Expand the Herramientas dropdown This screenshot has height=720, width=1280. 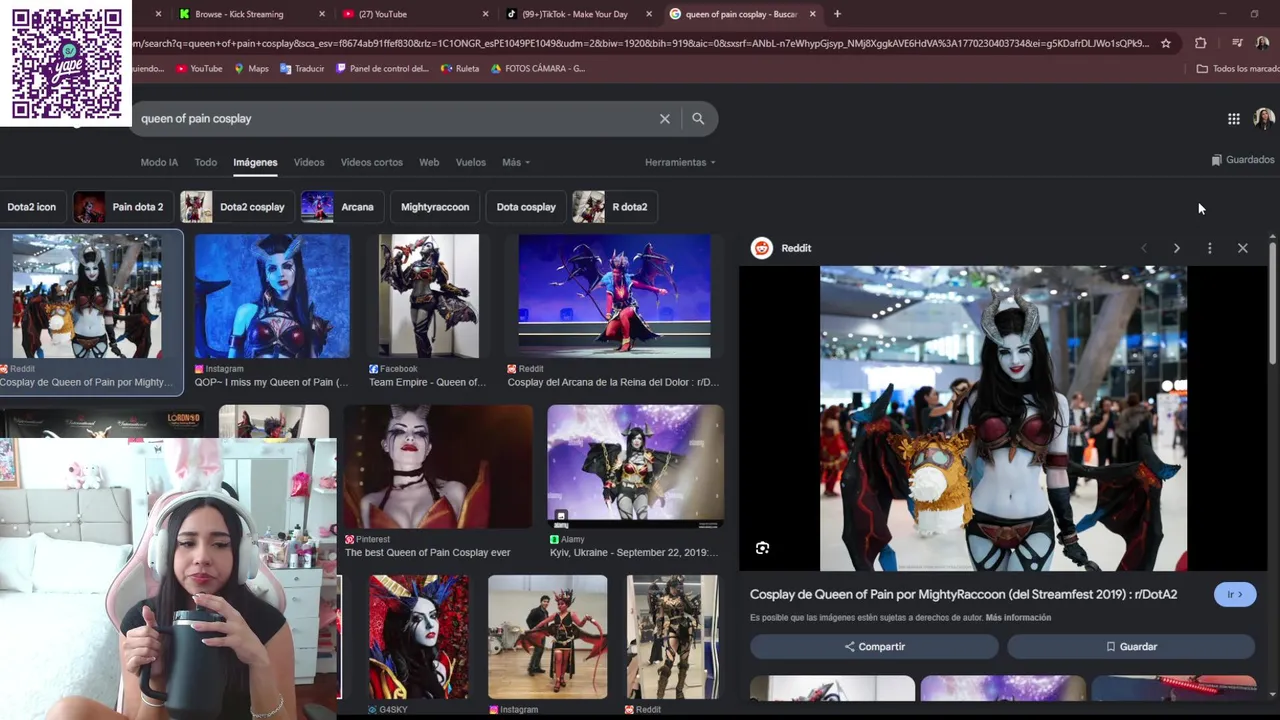(x=680, y=162)
